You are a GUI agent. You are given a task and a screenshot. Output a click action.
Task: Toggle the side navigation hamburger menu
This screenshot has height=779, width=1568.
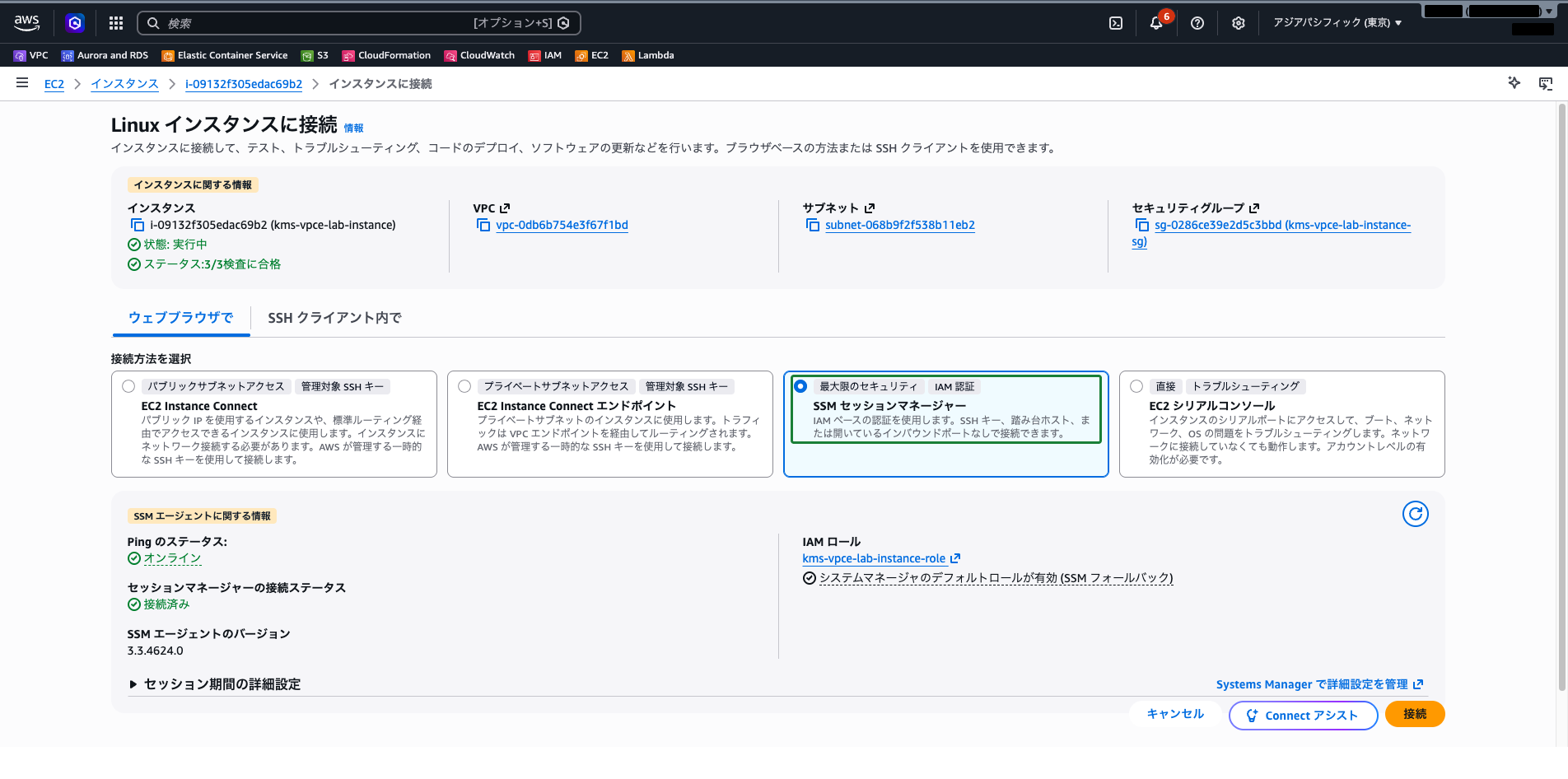pyautogui.click(x=22, y=83)
